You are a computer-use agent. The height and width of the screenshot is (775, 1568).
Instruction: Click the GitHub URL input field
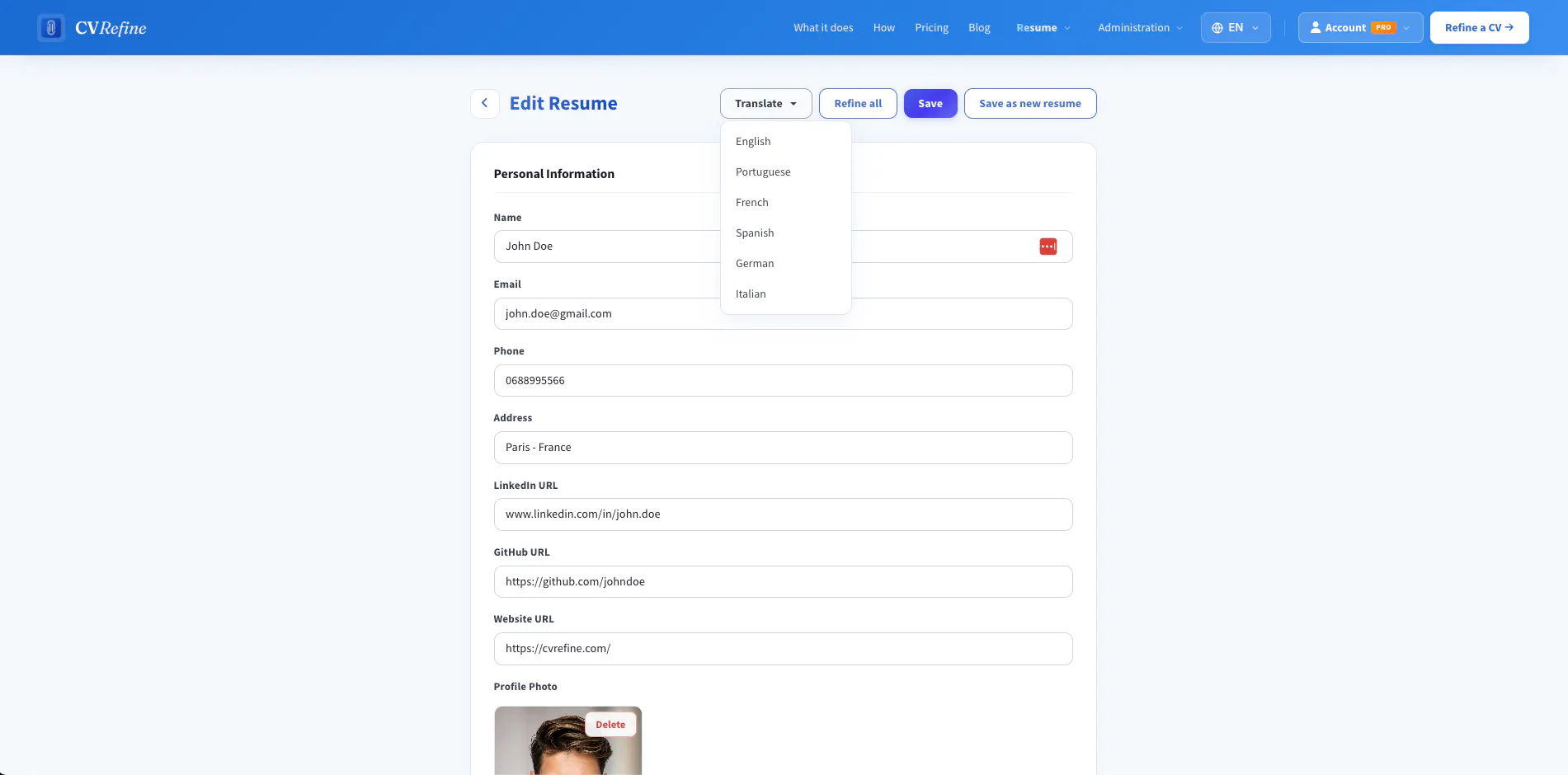784,582
